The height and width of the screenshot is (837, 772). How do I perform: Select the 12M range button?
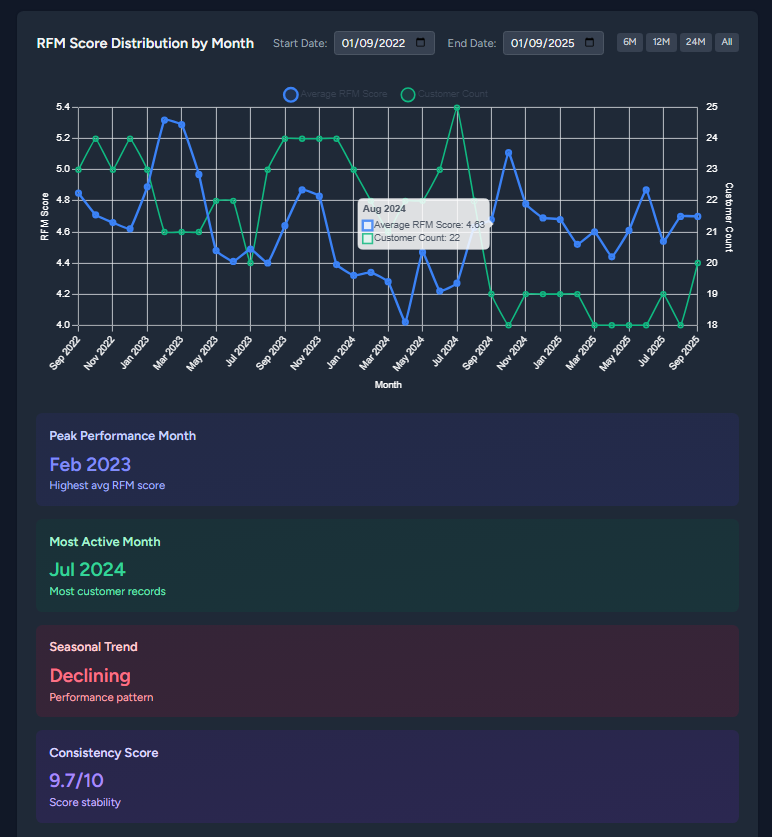pyautogui.click(x=661, y=42)
